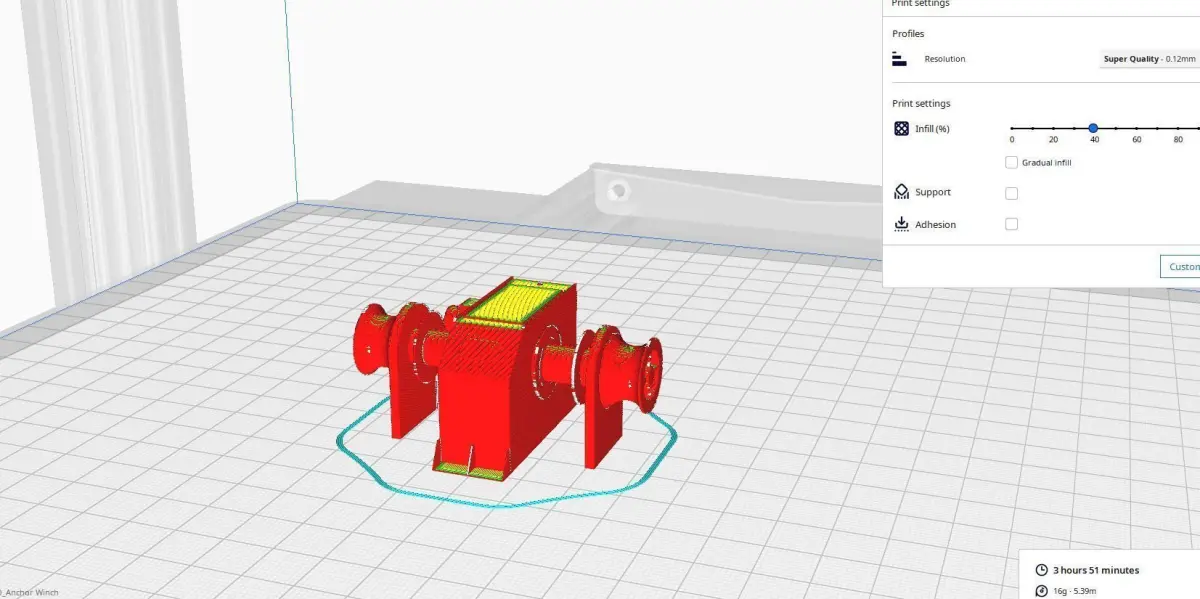This screenshot has height=599, width=1200.
Task: Click the '3 hours 51 minutes' estimate
Action: pos(1095,570)
